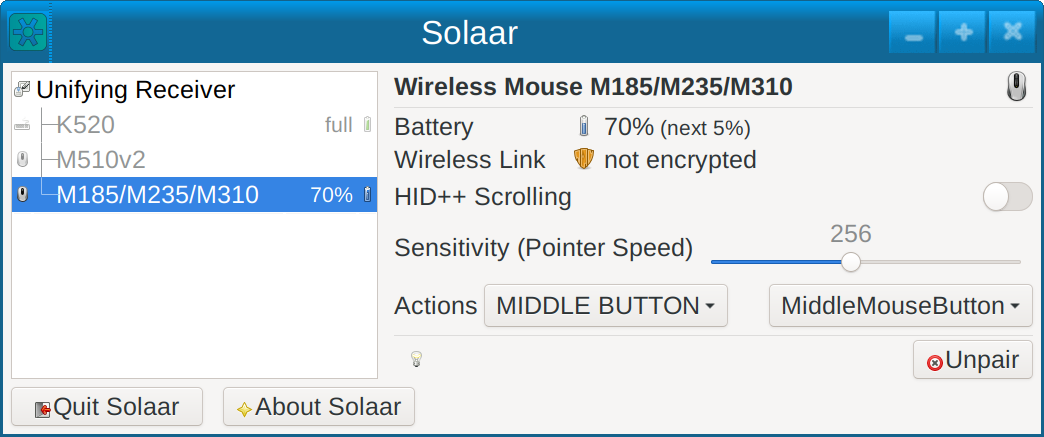
Task: Select the K520 keyboard device
Action: click(x=86, y=125)
